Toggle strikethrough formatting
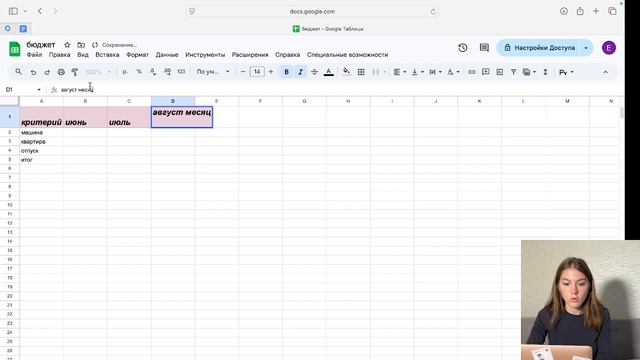 (x=314, y=72)
